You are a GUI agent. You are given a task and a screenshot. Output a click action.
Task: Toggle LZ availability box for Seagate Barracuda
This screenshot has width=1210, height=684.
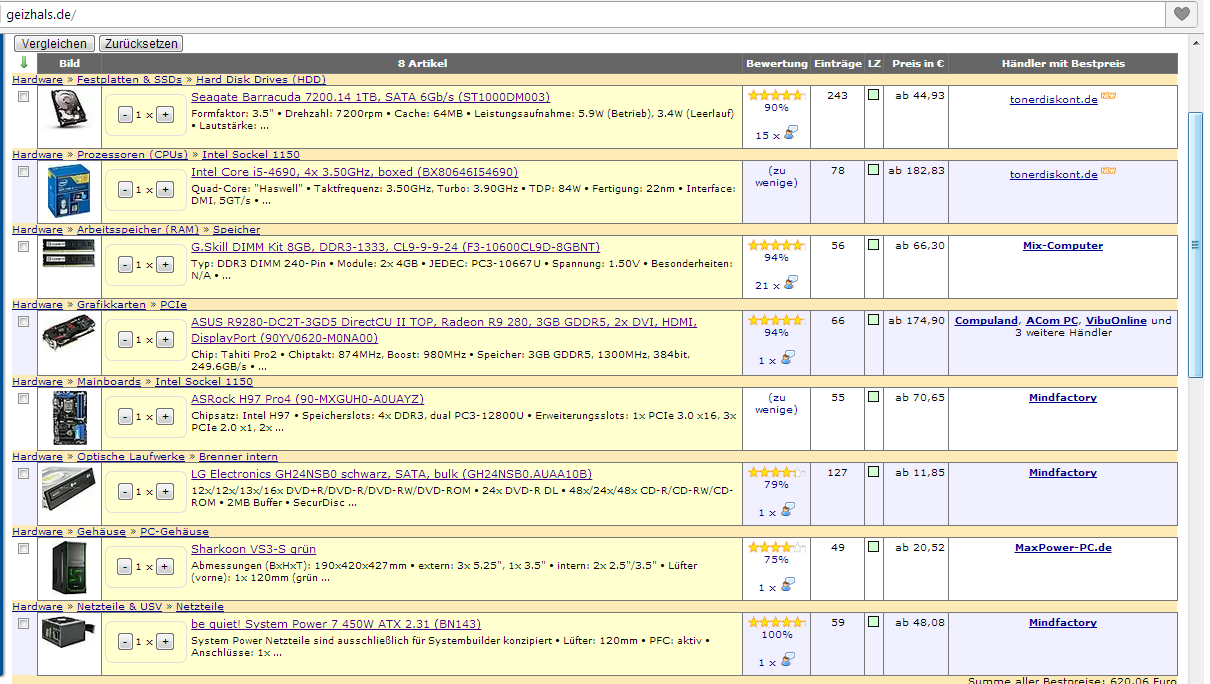[874, 95]
